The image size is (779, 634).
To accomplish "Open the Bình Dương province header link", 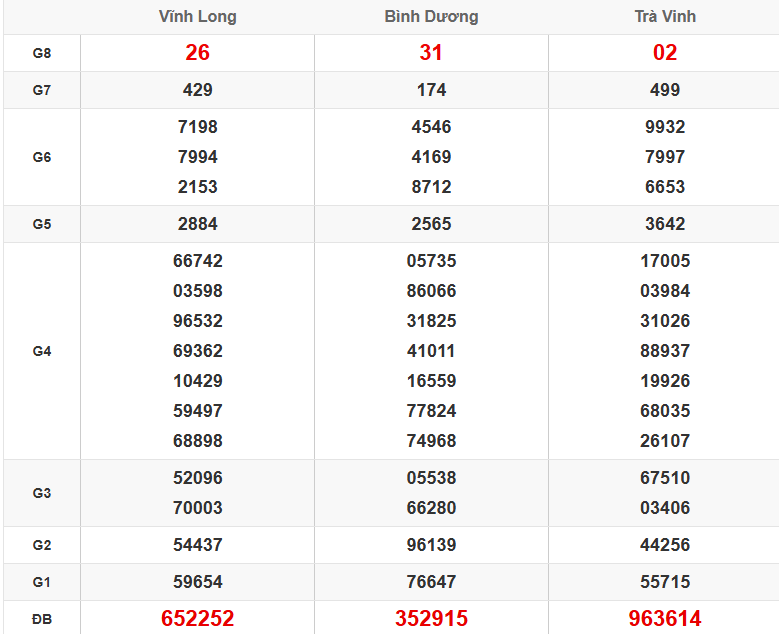I will click(x=431, y=17).
